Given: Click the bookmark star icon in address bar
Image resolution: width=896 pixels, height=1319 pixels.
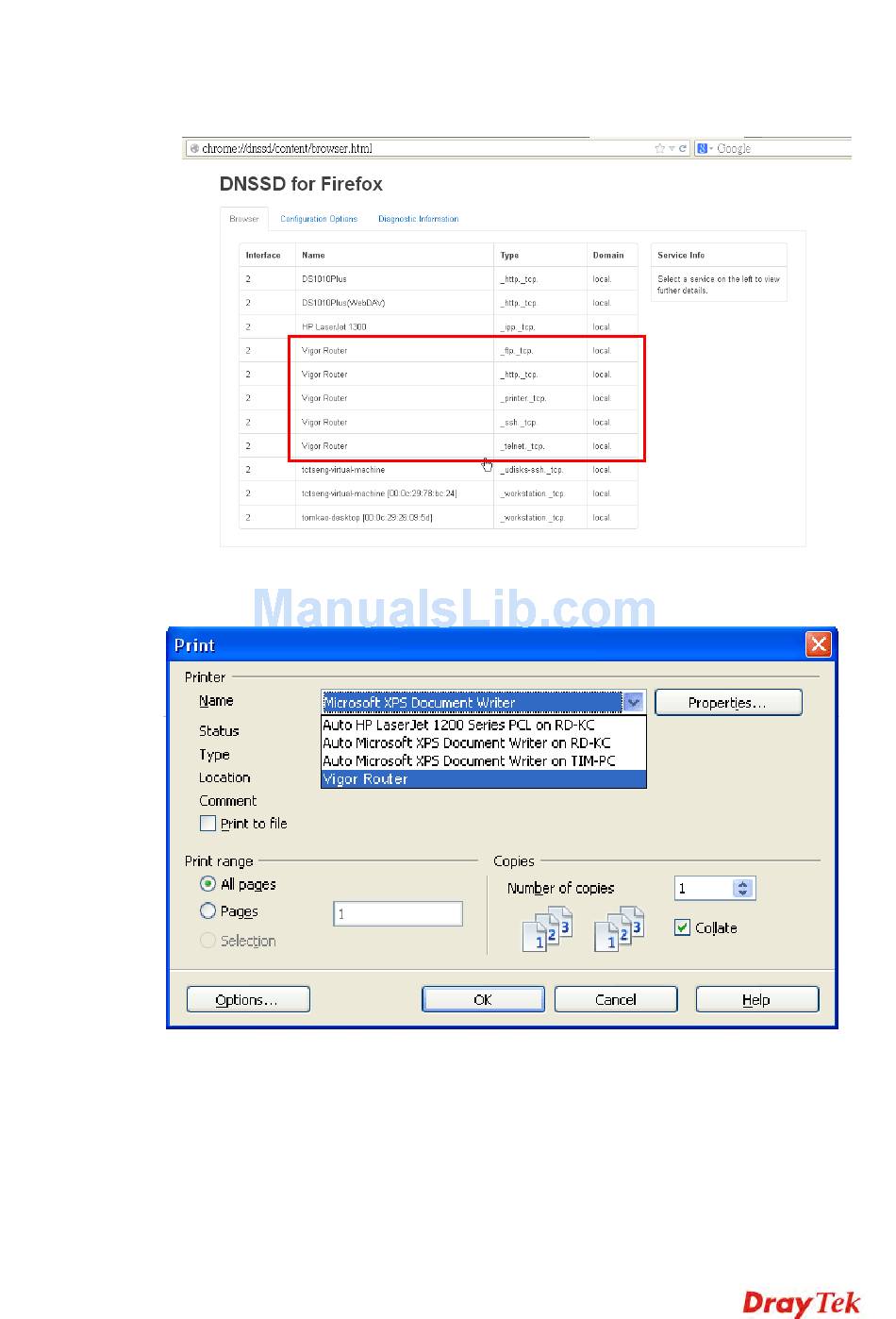Looking at the screenshot, I should [659, 148].
